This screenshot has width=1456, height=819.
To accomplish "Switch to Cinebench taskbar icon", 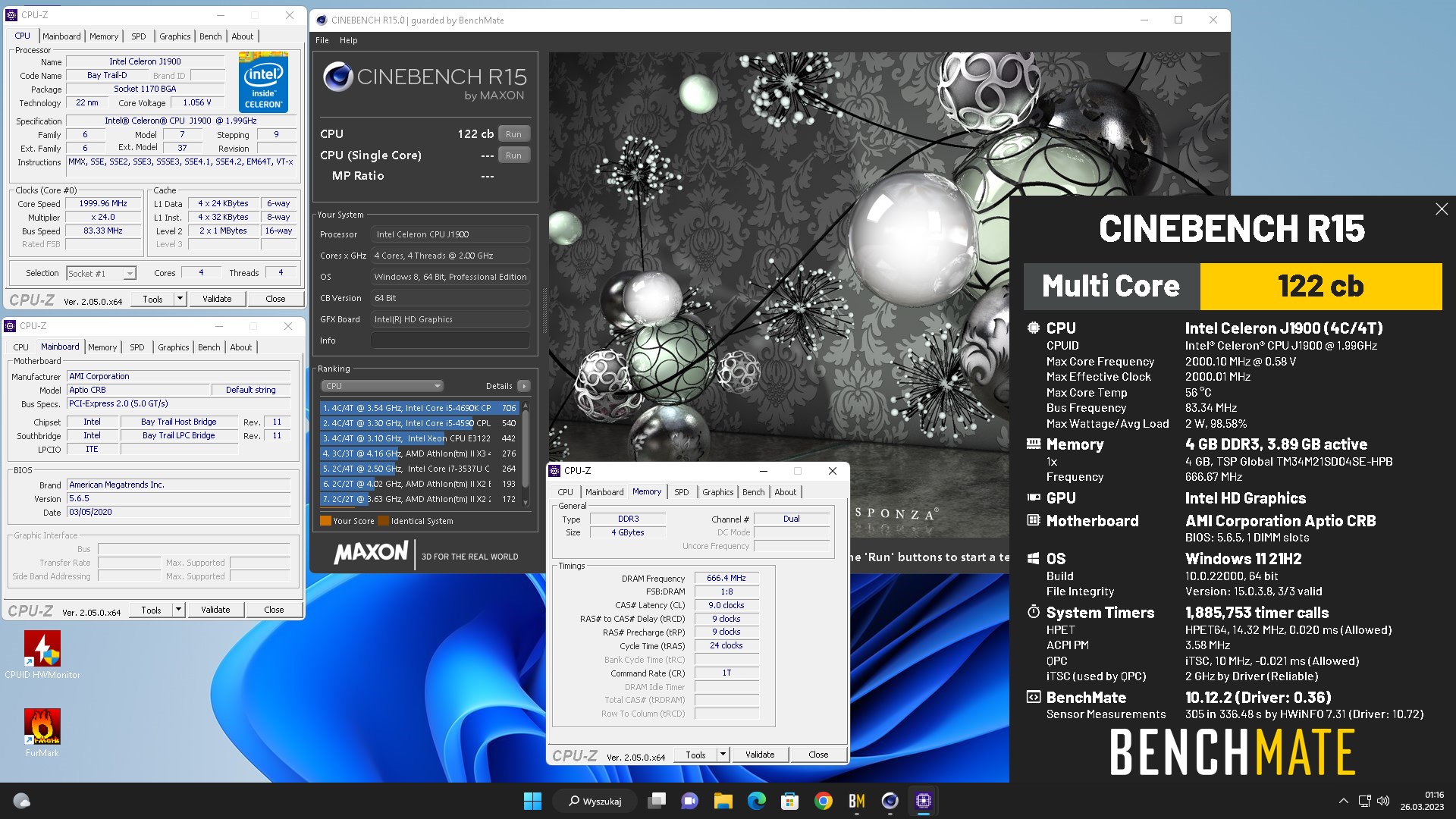I will (x=890, y=801).
